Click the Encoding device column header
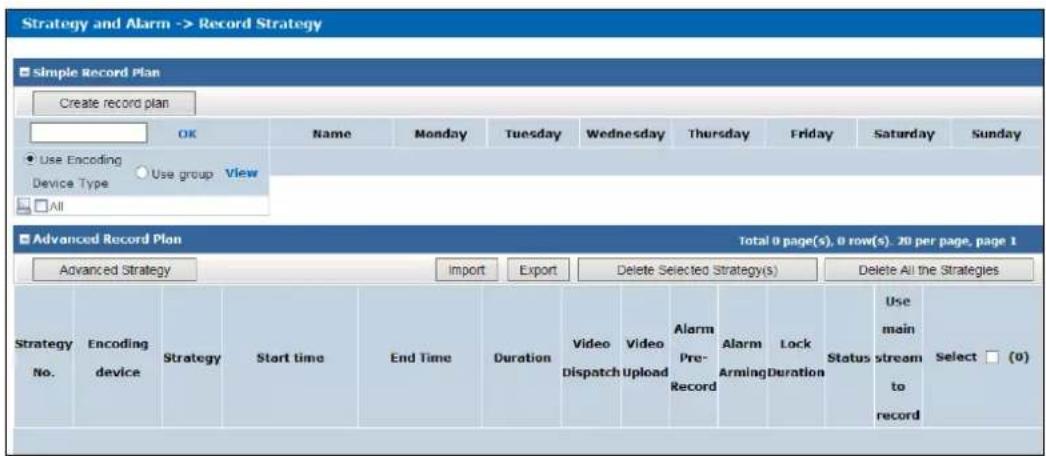Screen dimensions: 1046x456 pos(117,358)
